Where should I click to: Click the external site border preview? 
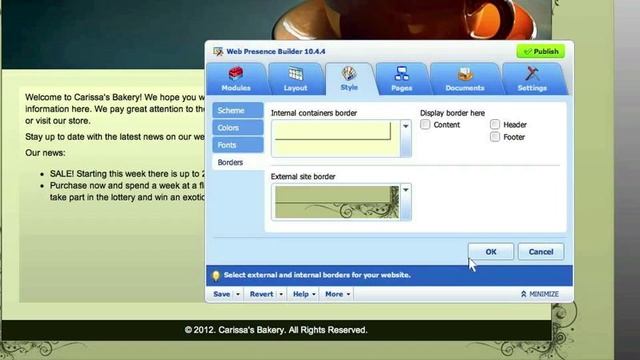(336, 202)
